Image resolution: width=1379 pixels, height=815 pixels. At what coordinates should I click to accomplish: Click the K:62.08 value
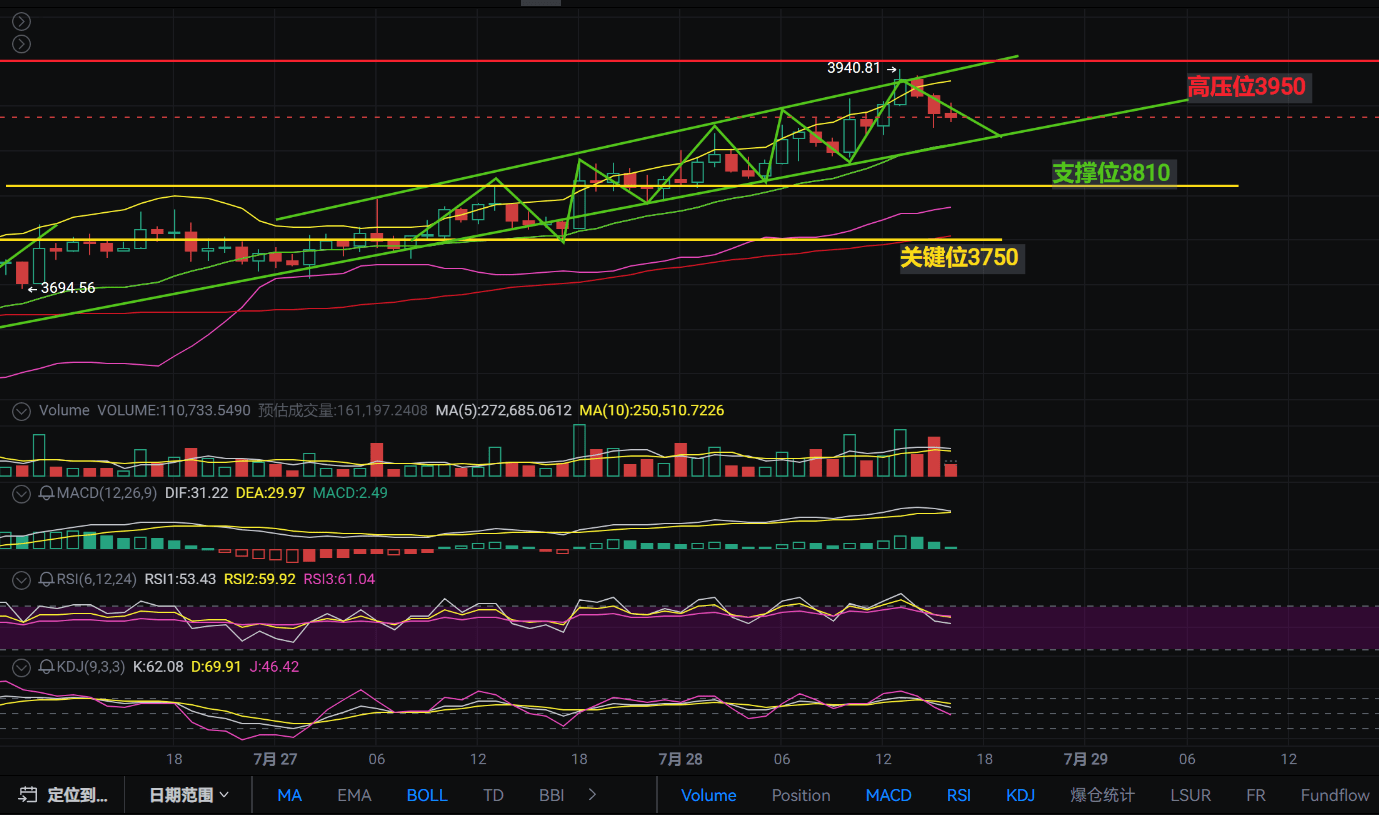coord(158,666)
